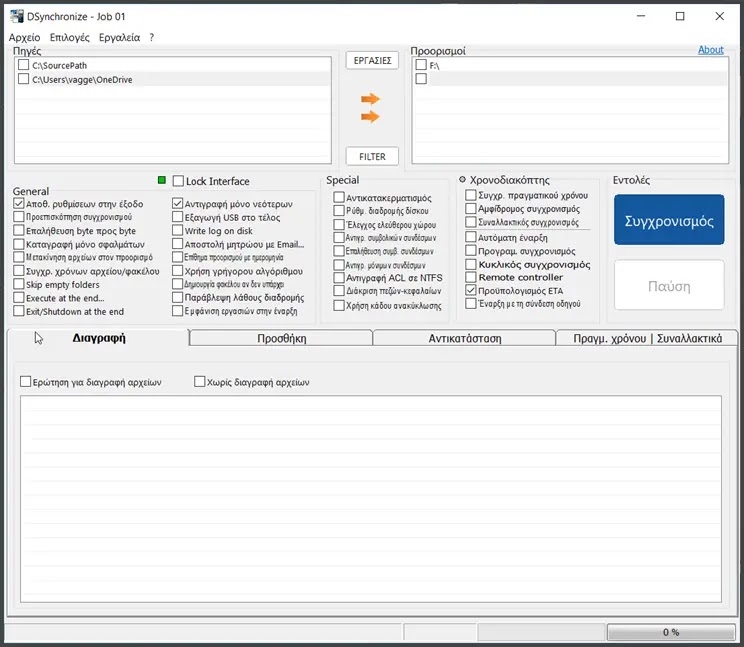Enable Αυτόματη έναρξη checkbox
The height and width of the screenshot is (647, 744).
point(471,237)
